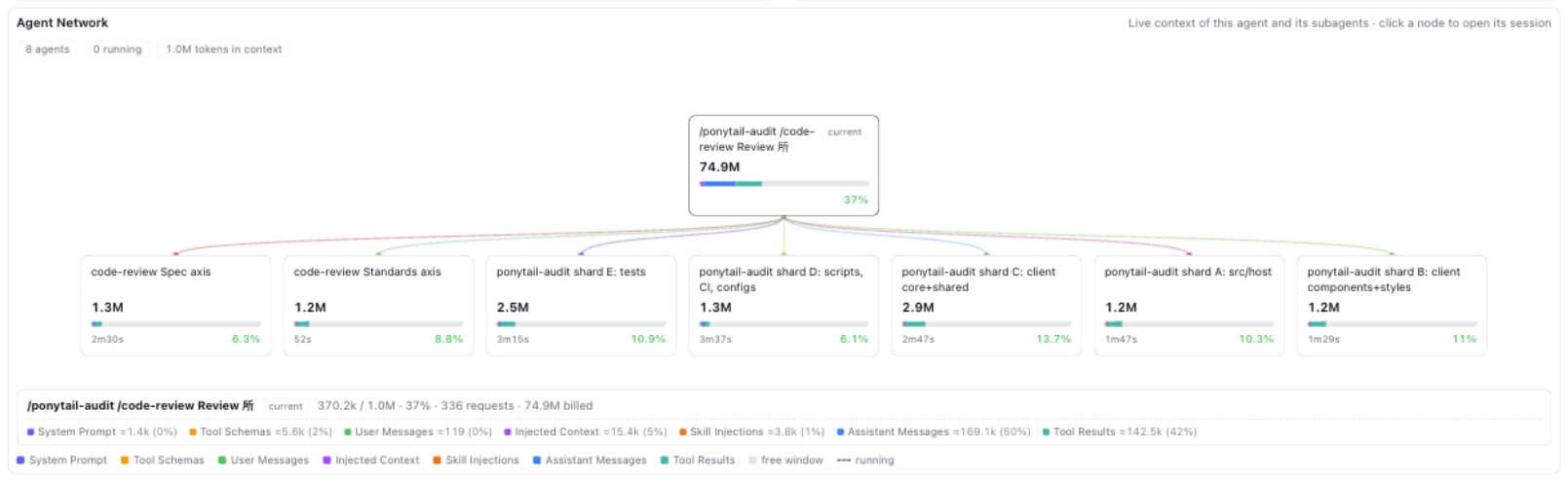The image size is (1568, 482).
Task: Click the free window legend entry
Action: click(x=785, y=461)
